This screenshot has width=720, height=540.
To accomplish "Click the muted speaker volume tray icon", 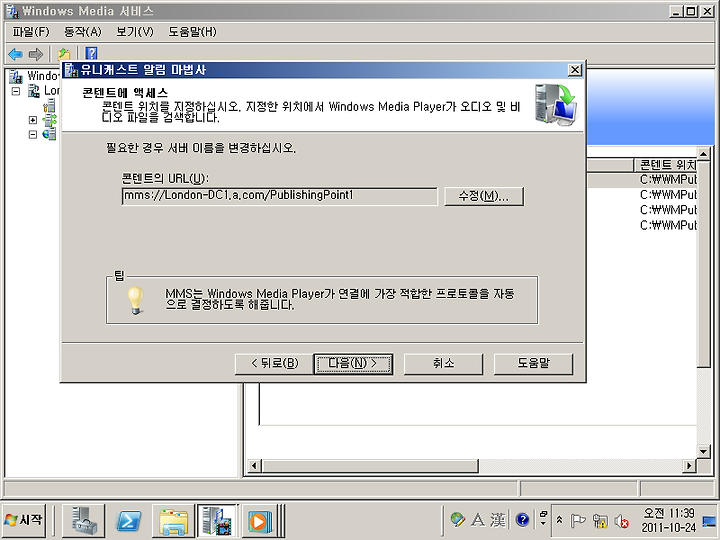I will (x=621, y=521).
